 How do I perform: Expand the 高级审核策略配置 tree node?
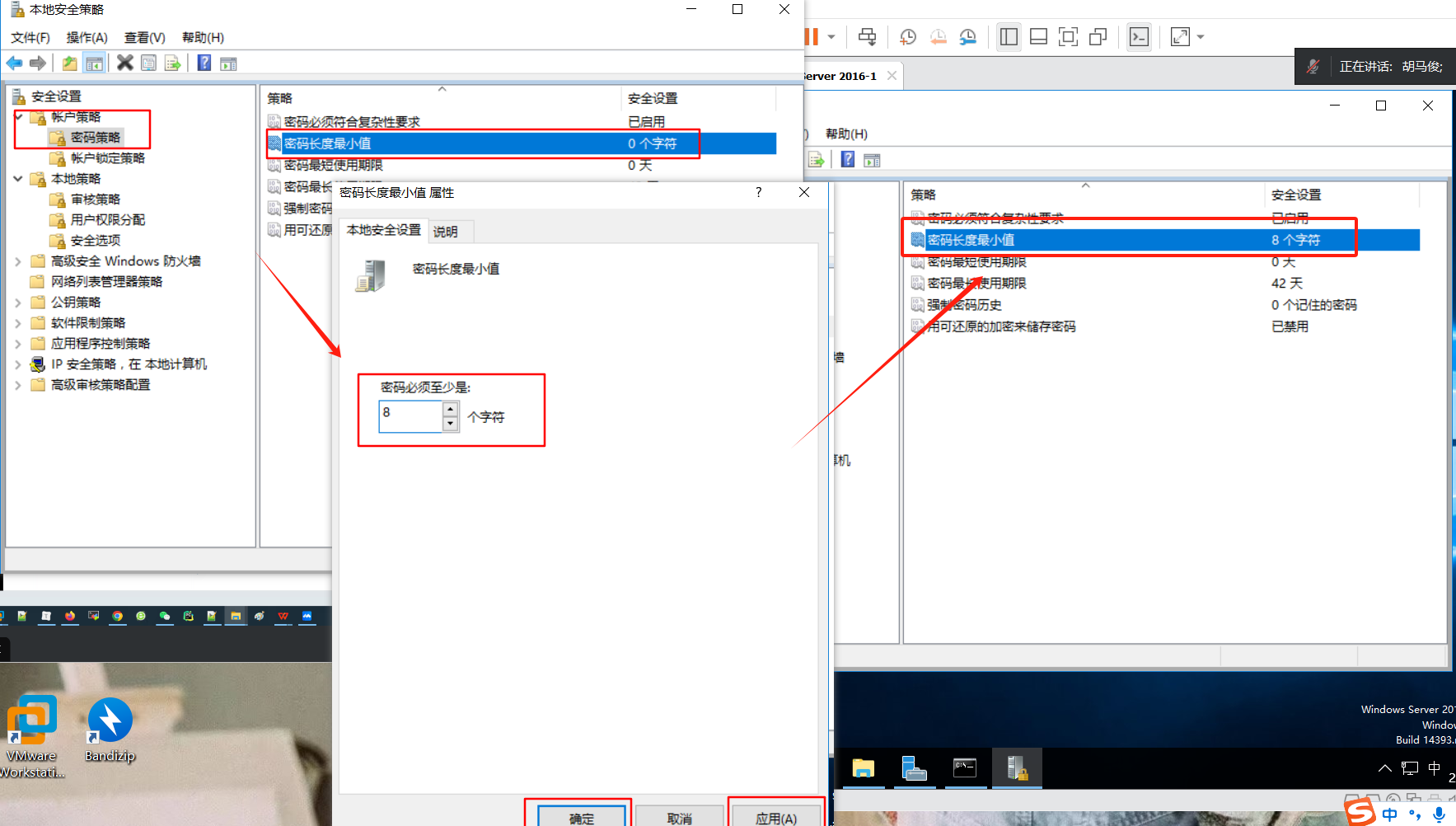[x=18, y=385]
